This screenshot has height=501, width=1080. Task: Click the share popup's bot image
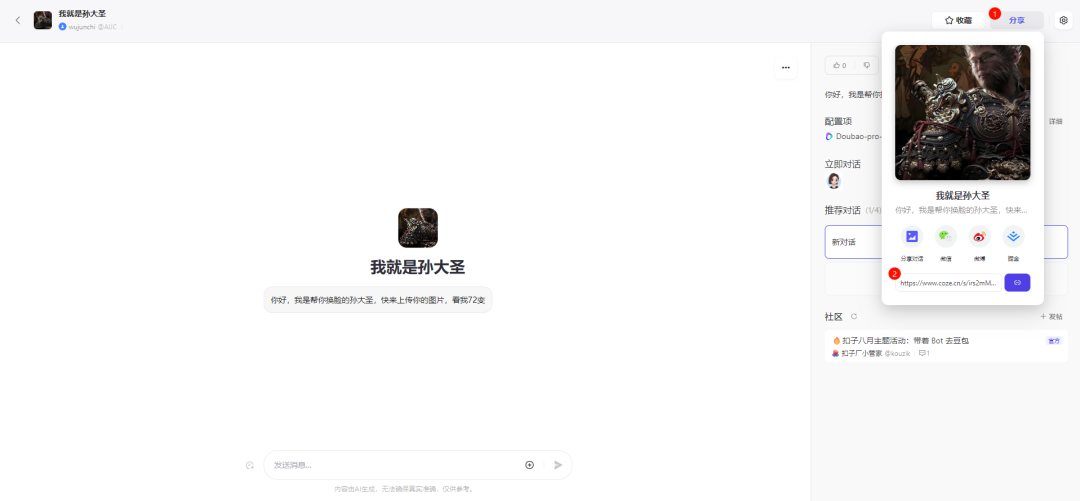point(962,113)
